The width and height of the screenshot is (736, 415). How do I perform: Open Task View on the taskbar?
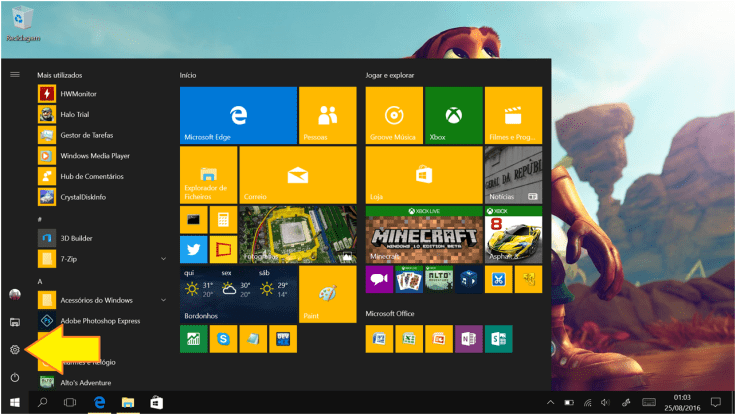point(70,402)
